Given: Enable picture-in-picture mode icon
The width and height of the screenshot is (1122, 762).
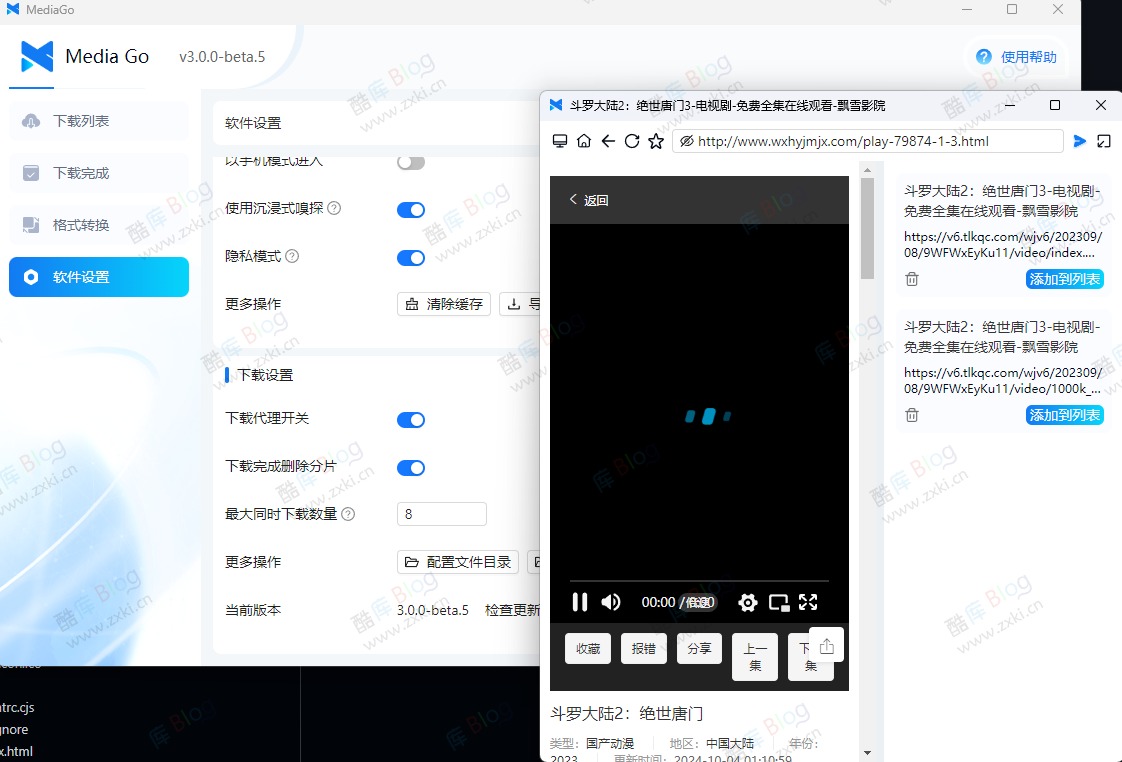Looking at the screenshot, I should click(779, 602).
